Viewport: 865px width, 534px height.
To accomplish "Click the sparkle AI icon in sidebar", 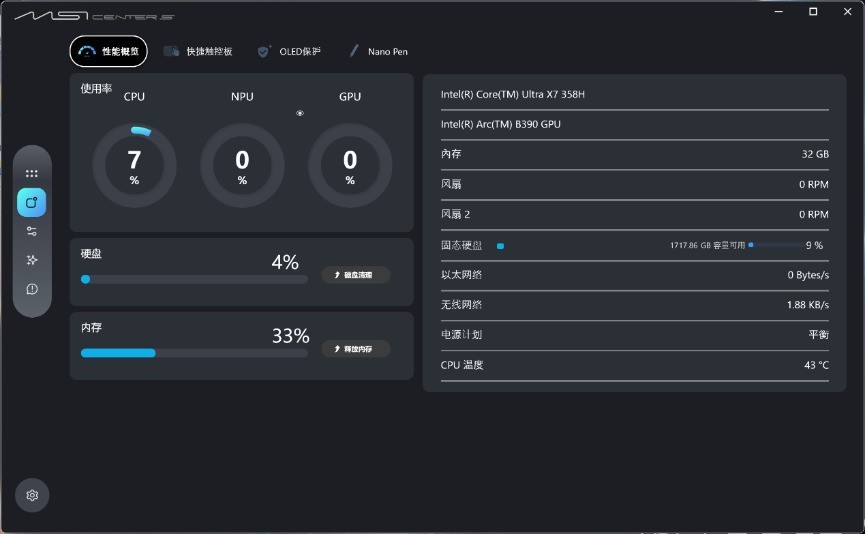I will pyautogui.click(x=32, y=260).
